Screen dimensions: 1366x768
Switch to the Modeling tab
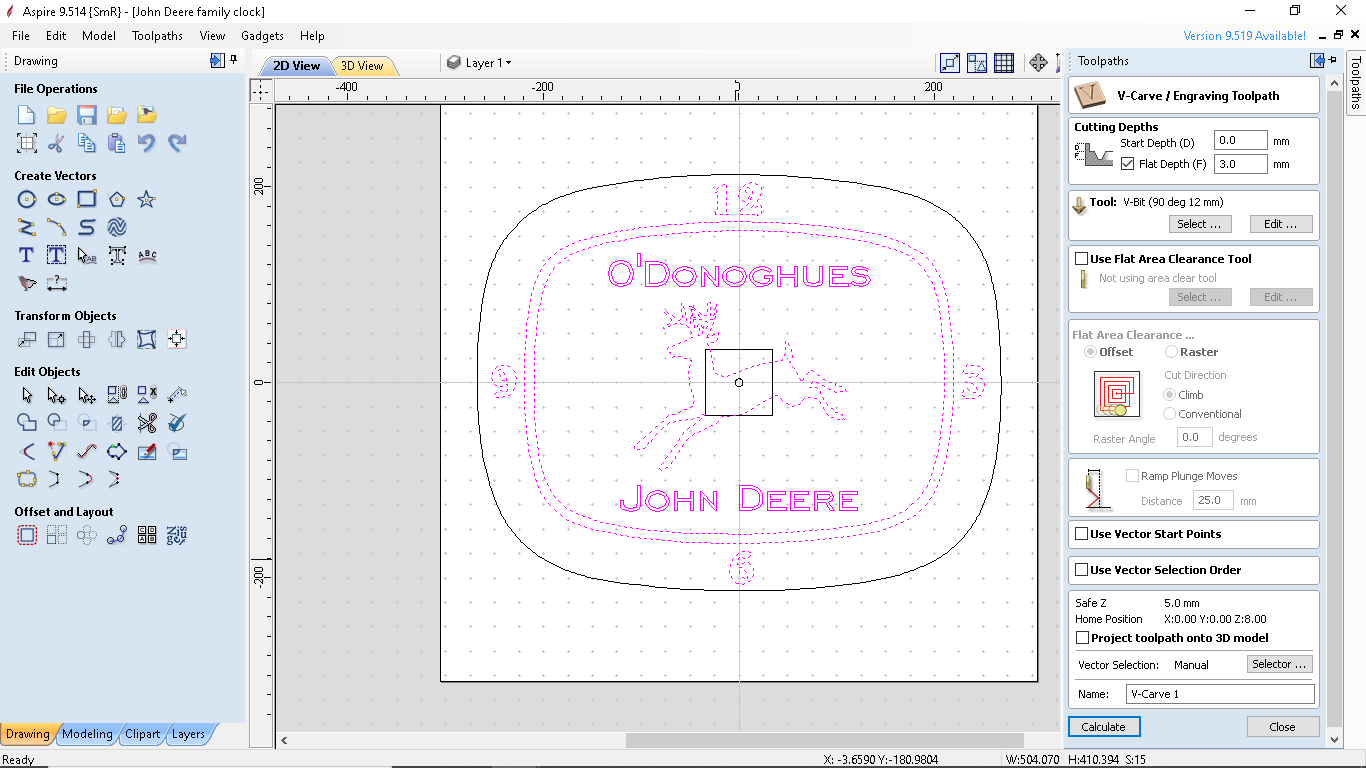click(87, 734)
